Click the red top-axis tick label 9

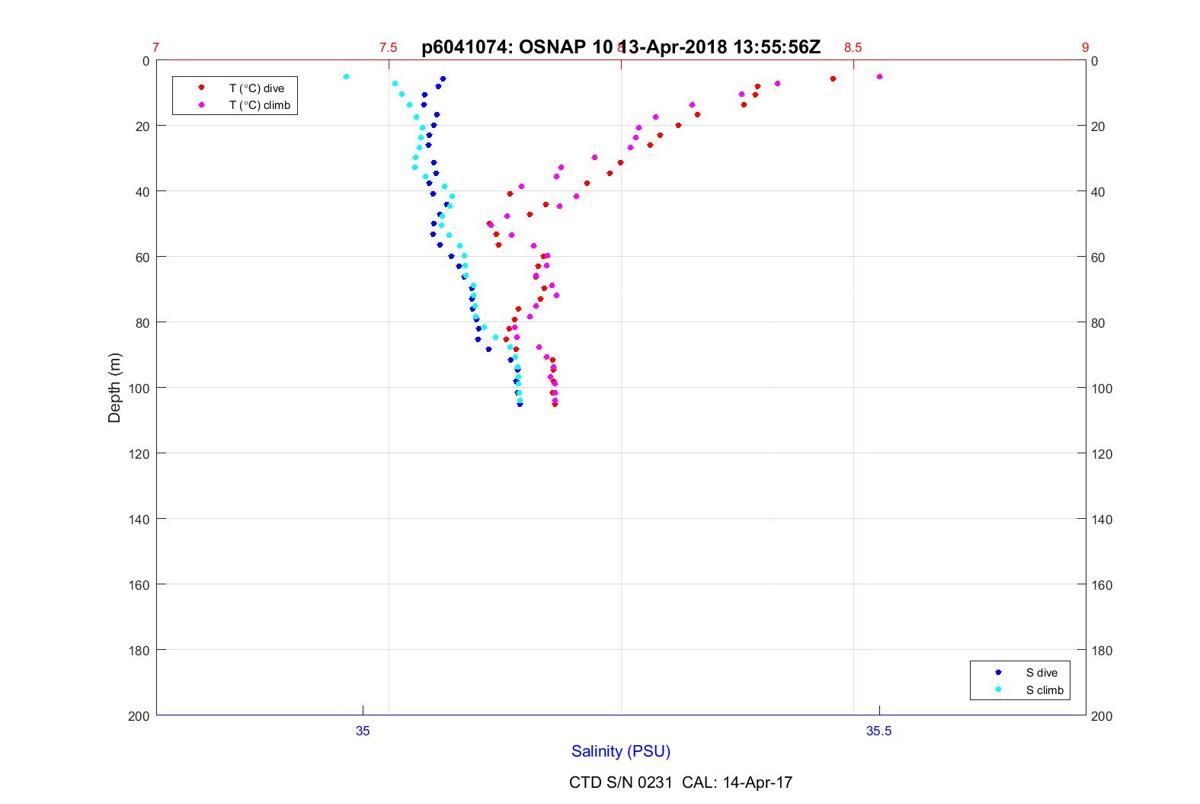pyautogui.click(x=1085, y=47)
